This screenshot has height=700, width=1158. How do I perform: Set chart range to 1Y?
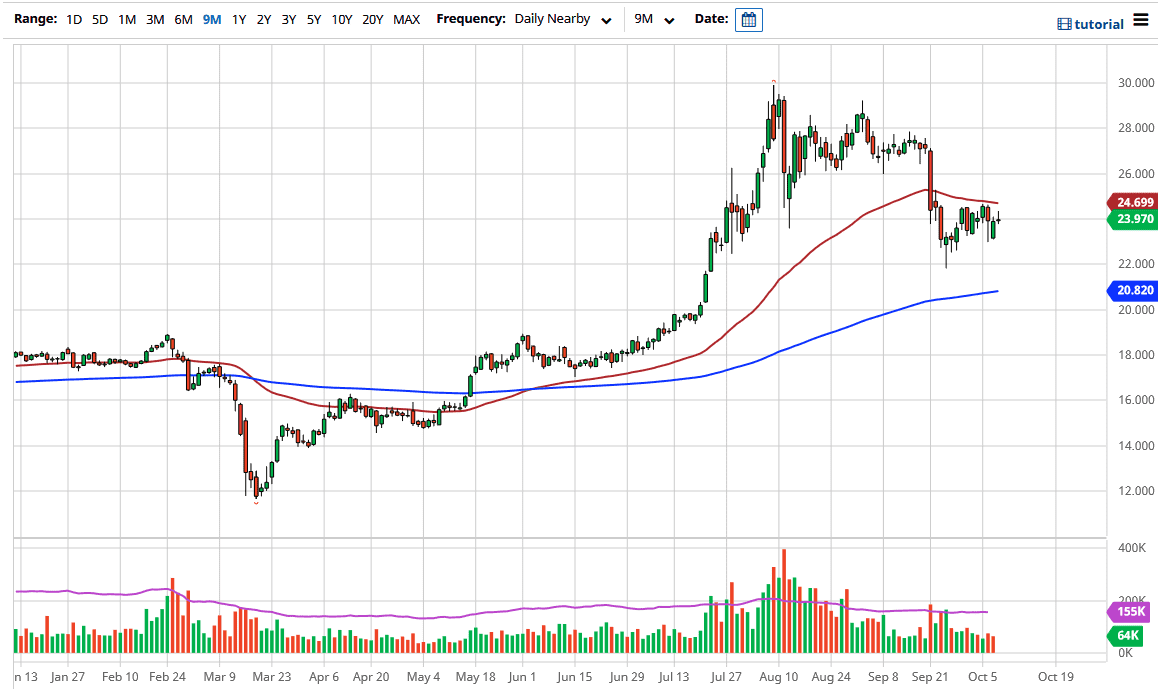[239, 20]
